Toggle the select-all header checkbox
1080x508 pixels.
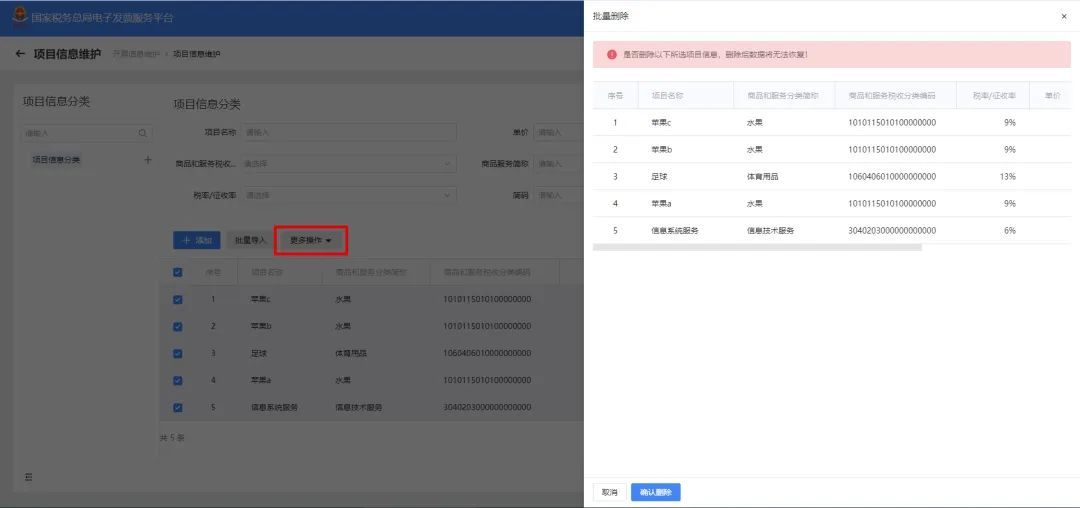178,273
